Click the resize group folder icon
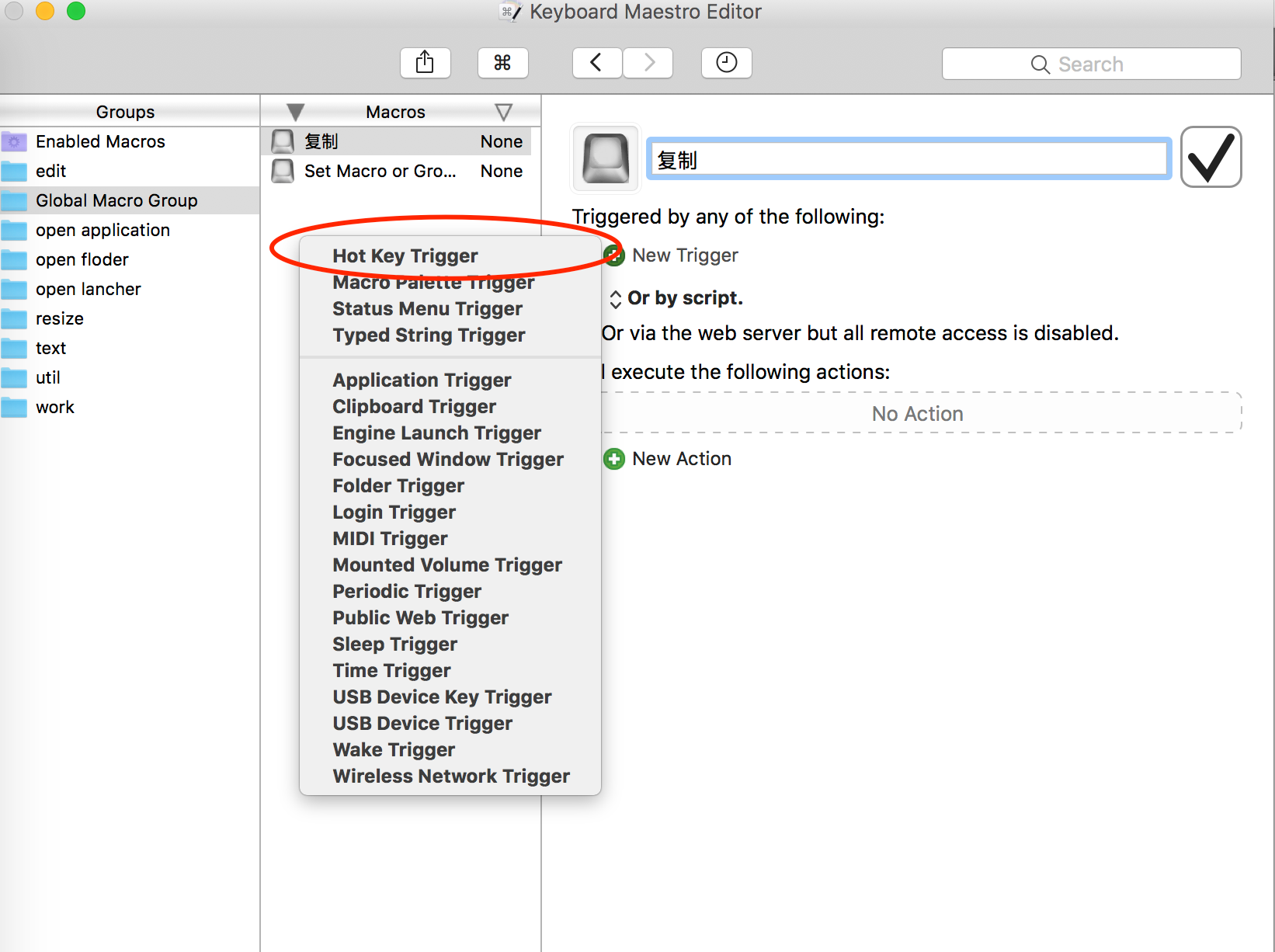This screenshot has height=952, width=1275. pyautogui.click(x=14, y=318)
